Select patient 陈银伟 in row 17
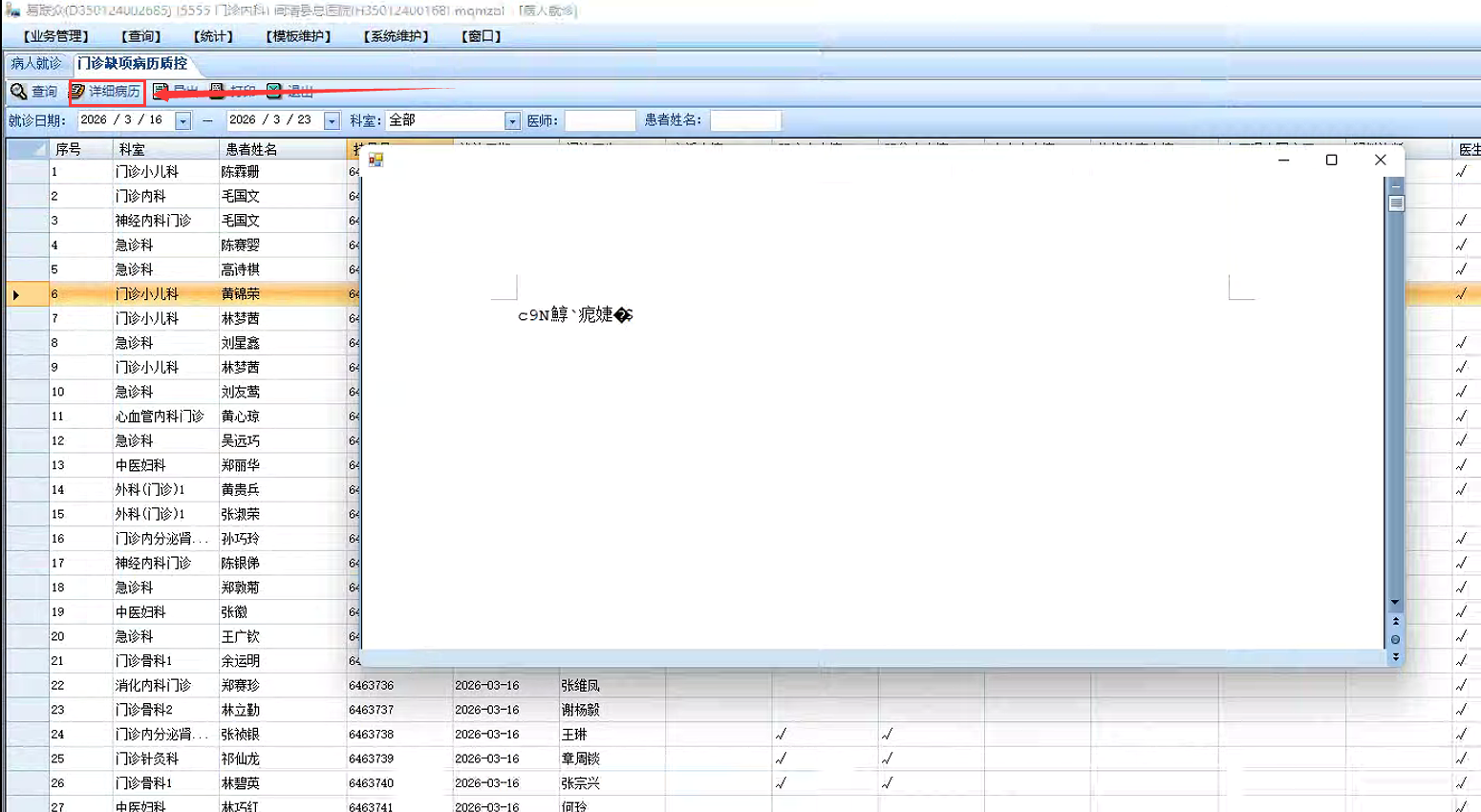1481x812 pixels. pyautogui.click(x=240, y=564)
